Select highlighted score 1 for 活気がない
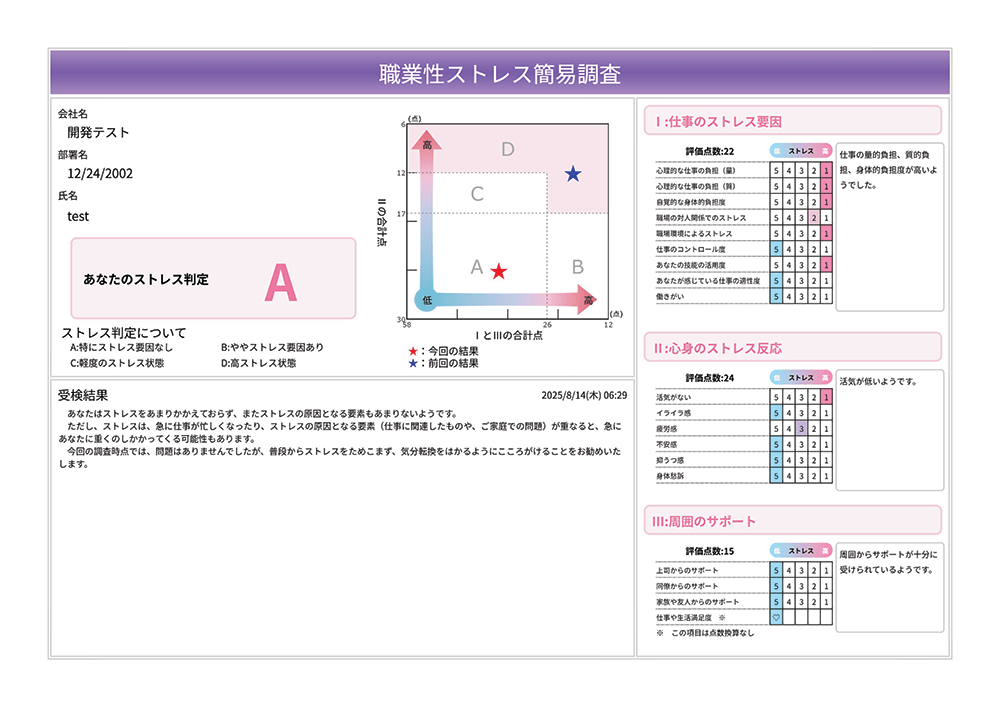 coord(827,396)
